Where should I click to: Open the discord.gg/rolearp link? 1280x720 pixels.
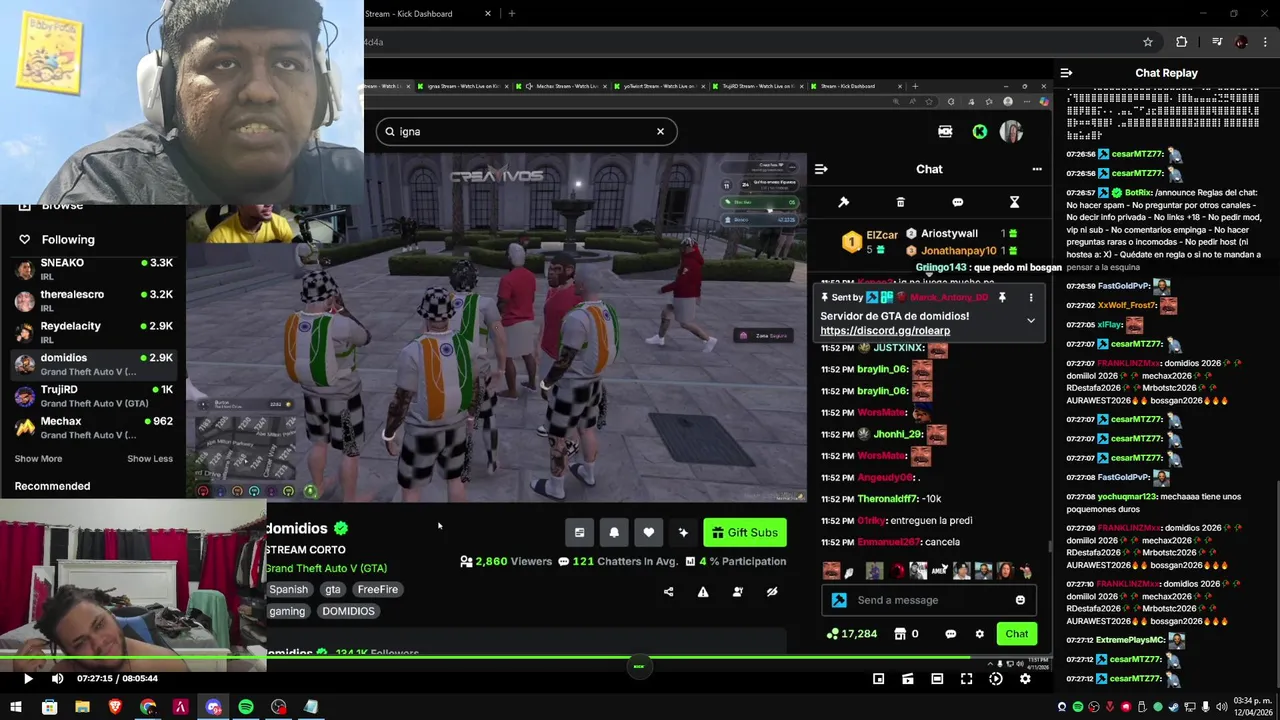[885, 331]
